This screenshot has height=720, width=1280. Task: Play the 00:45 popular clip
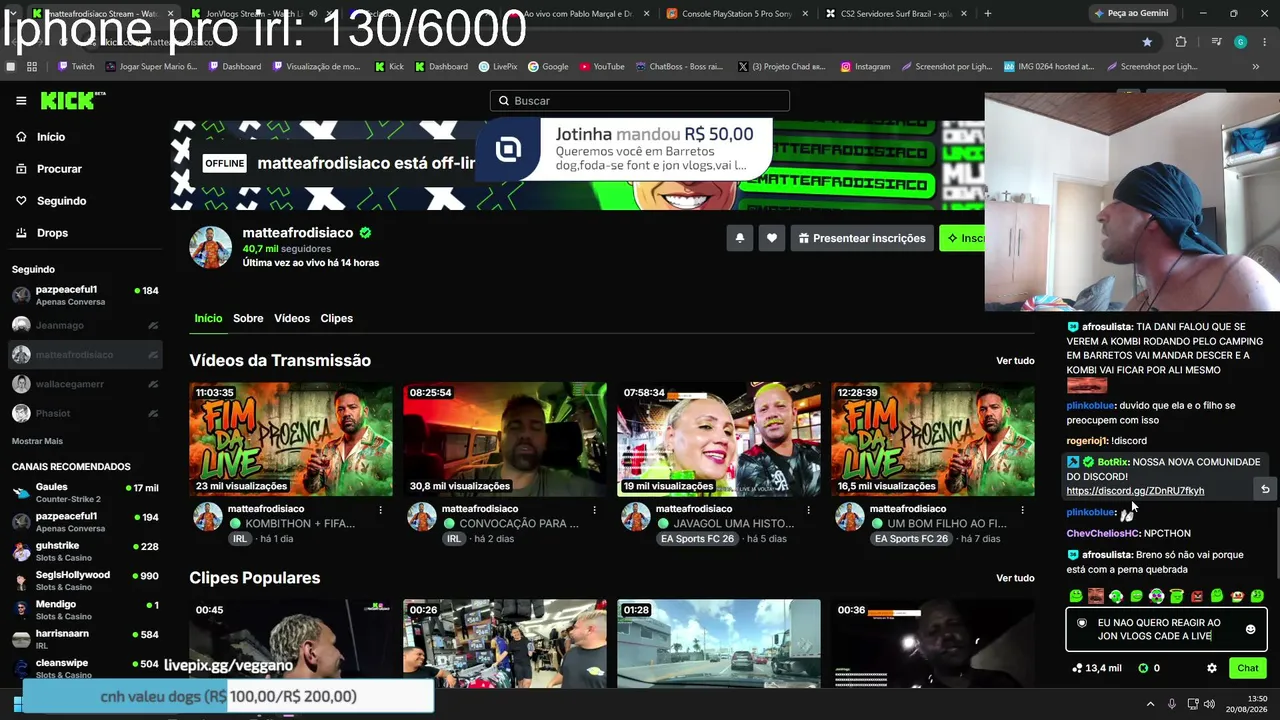click(291, 643)
